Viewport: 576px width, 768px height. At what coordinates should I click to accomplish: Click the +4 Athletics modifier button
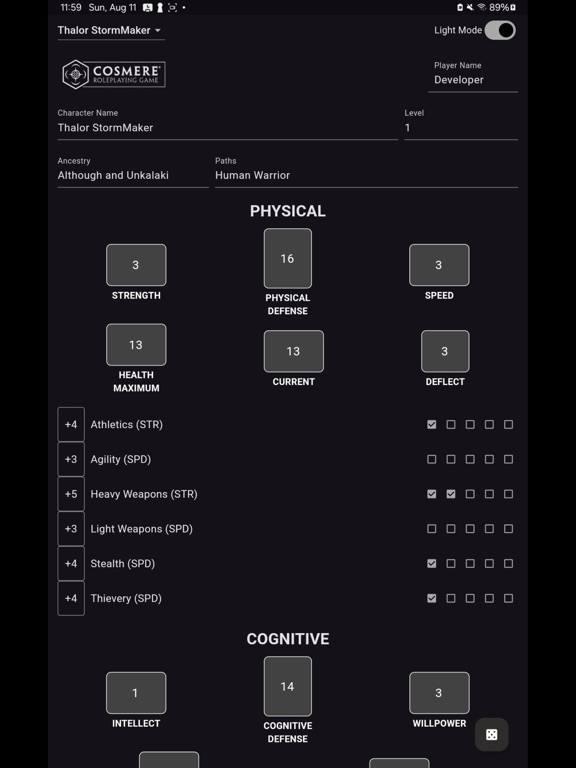click(71, 424)
